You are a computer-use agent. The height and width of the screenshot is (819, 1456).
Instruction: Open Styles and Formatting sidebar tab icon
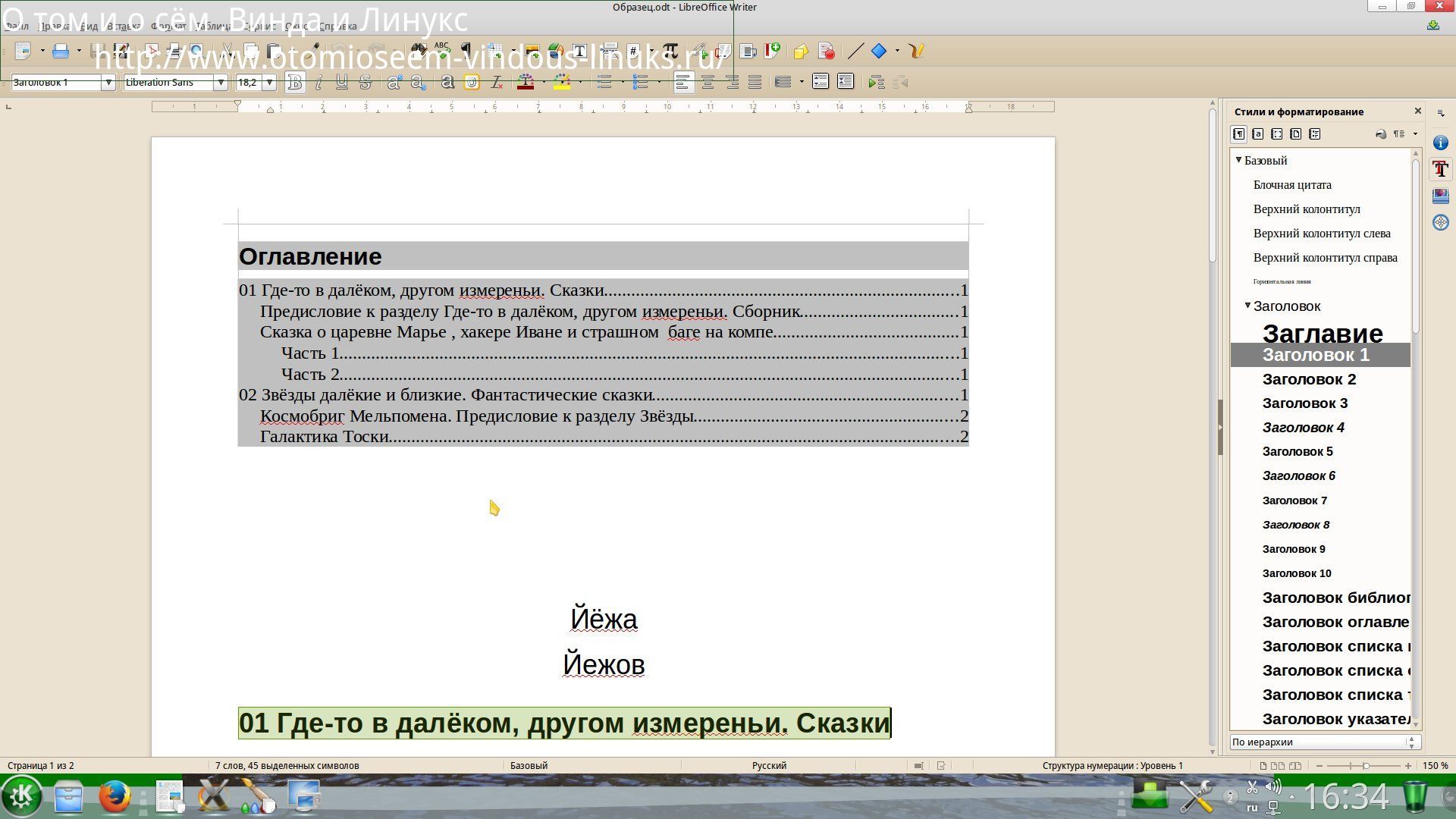[x=1441, y=169]
